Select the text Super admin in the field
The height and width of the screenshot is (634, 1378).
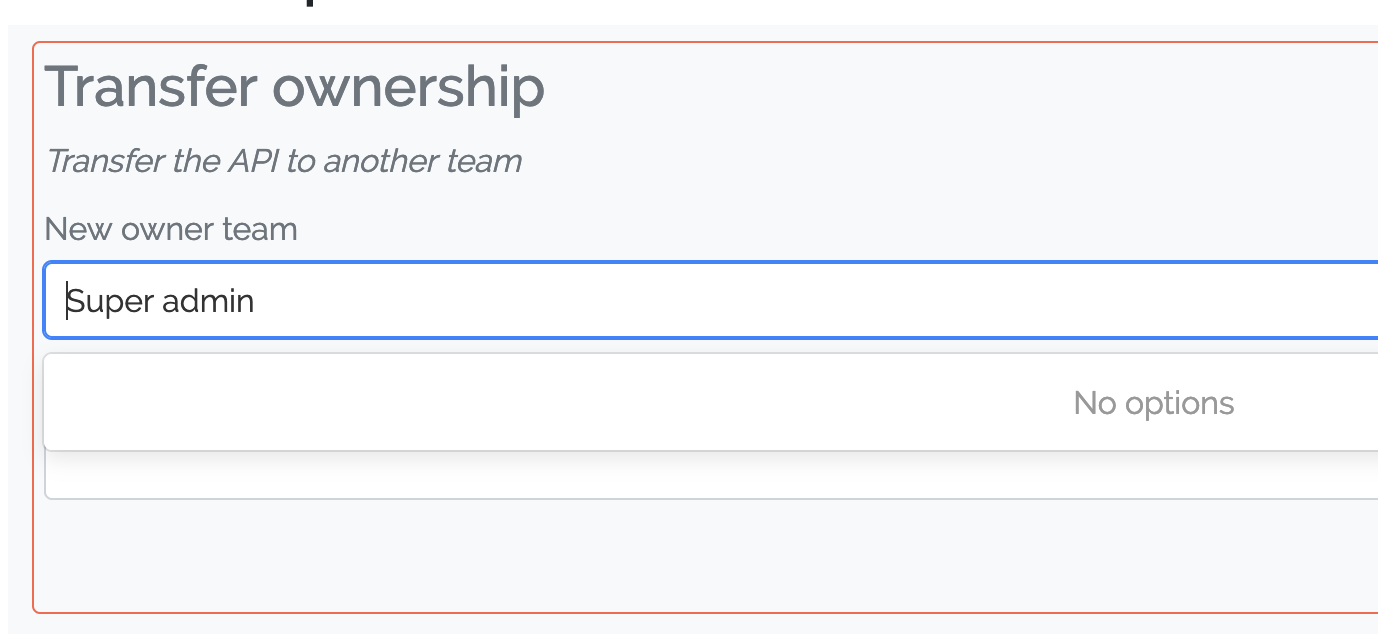tap(160, 300)
